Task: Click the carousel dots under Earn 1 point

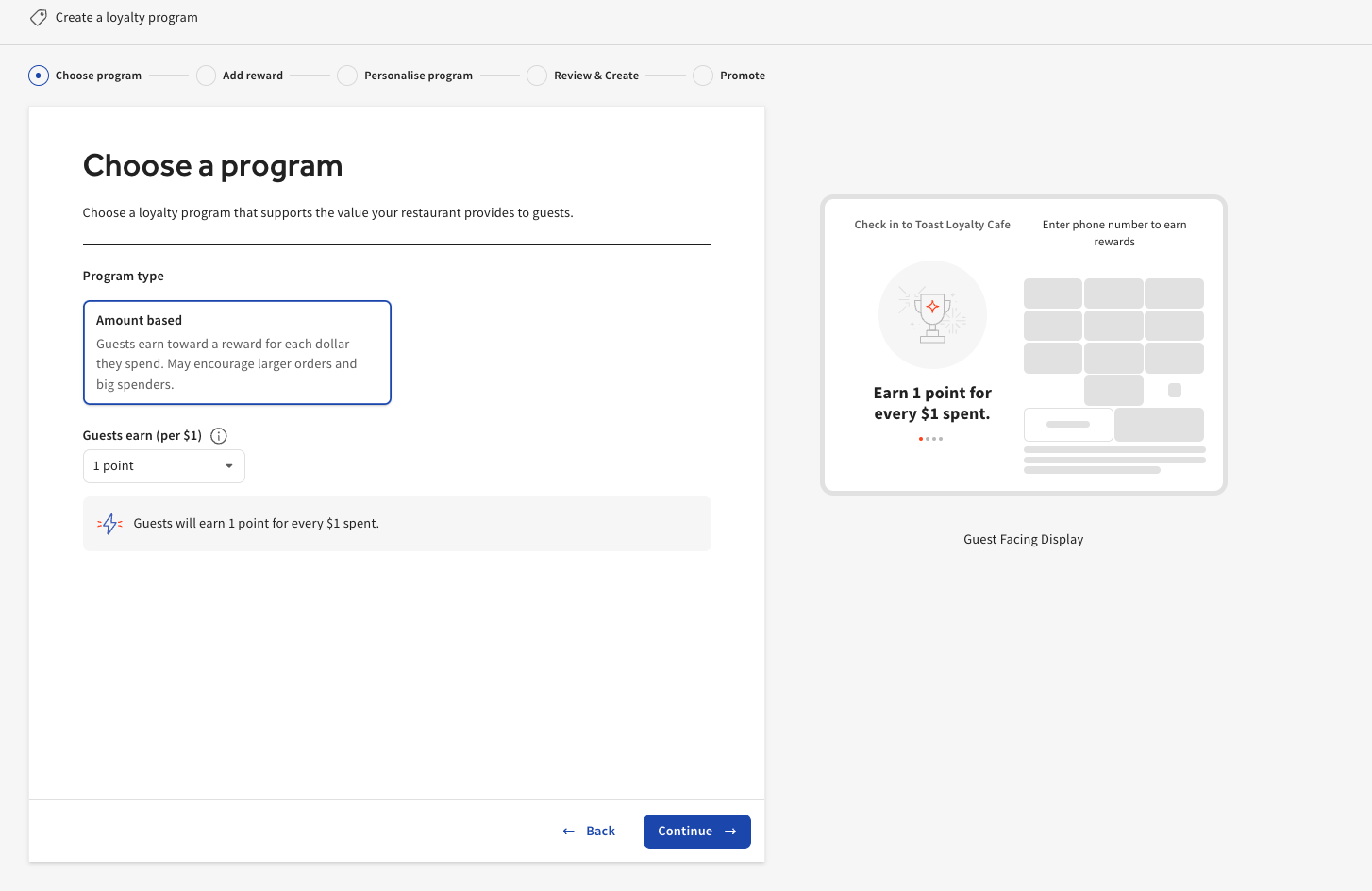Action: [x=930, y=438]
